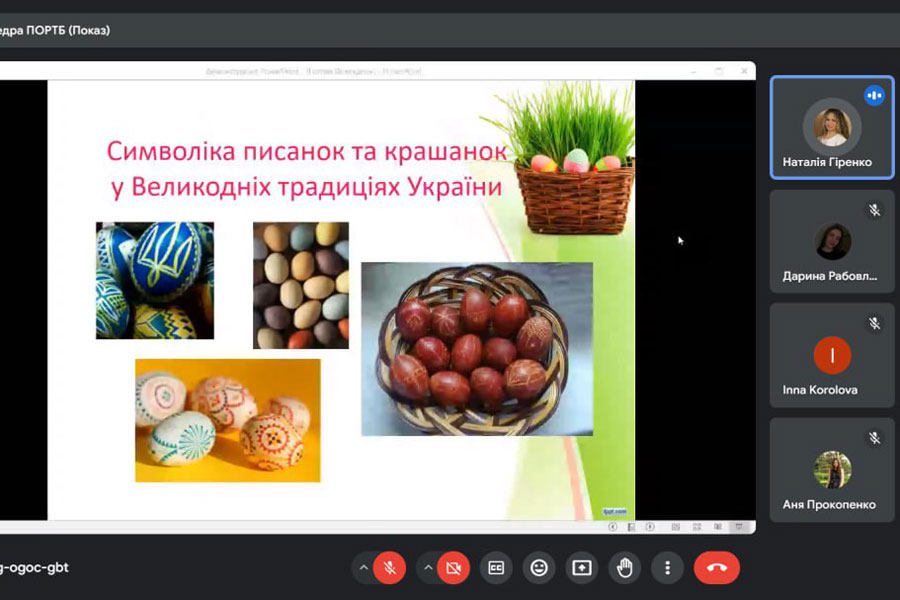Click the slide title 'Символіка писанок та крашанок'
This screenshot has width=900, height=600.
(x=307, y=152)
